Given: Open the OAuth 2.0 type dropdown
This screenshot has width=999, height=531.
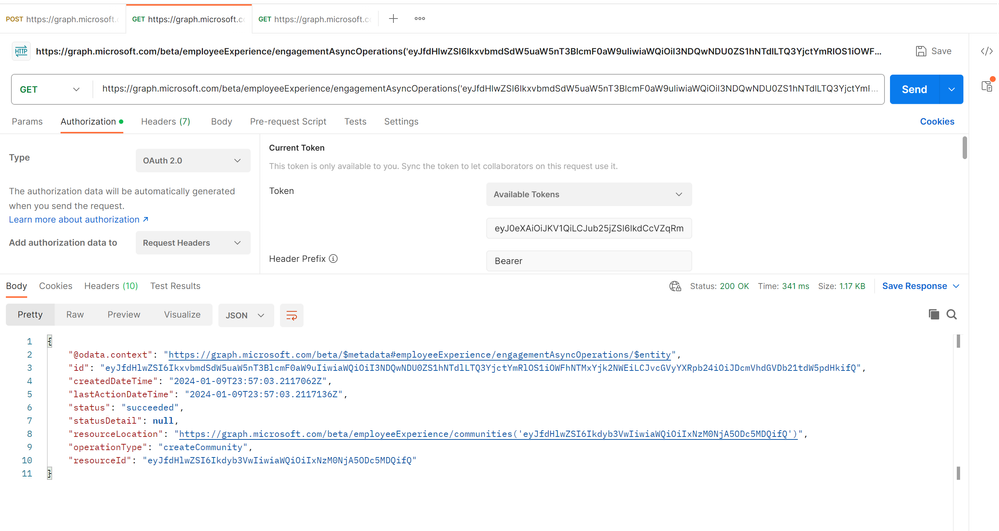Looking at the screenshot, I should (x=192, y=161).
